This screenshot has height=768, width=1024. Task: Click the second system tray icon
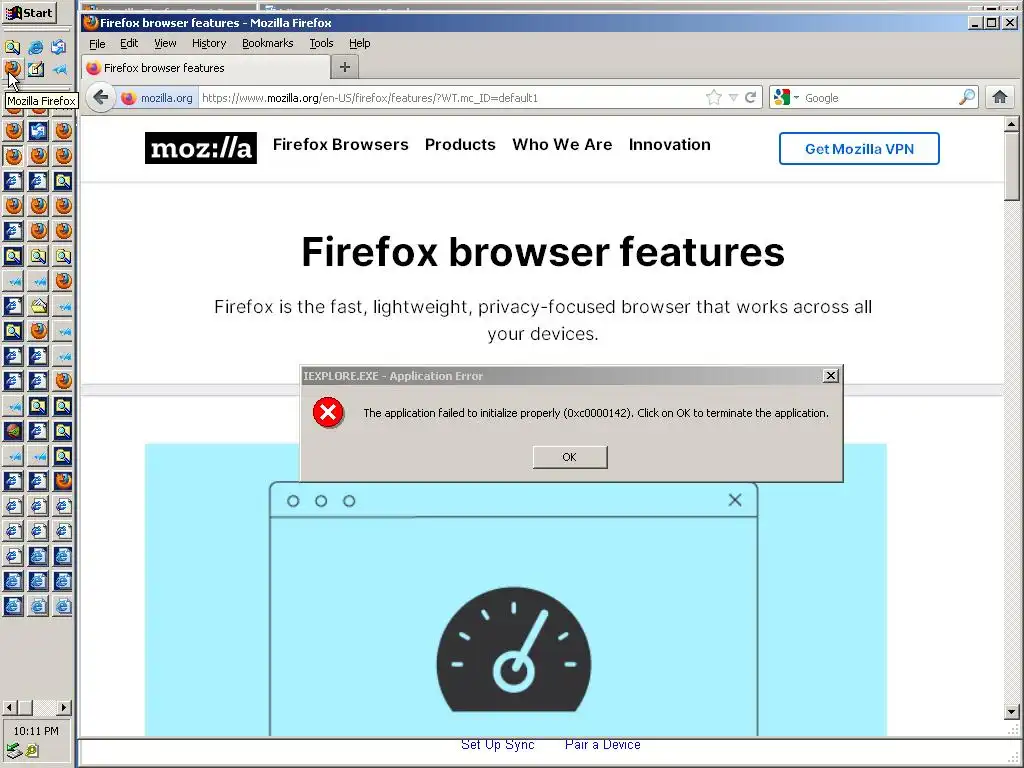pyautogui.click(x=31, y=751)
